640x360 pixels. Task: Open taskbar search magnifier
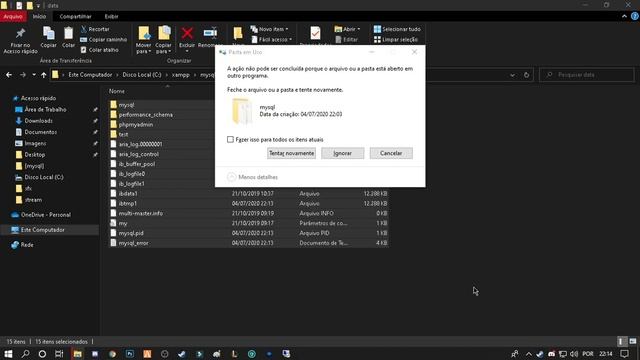[x=25, y=354]
